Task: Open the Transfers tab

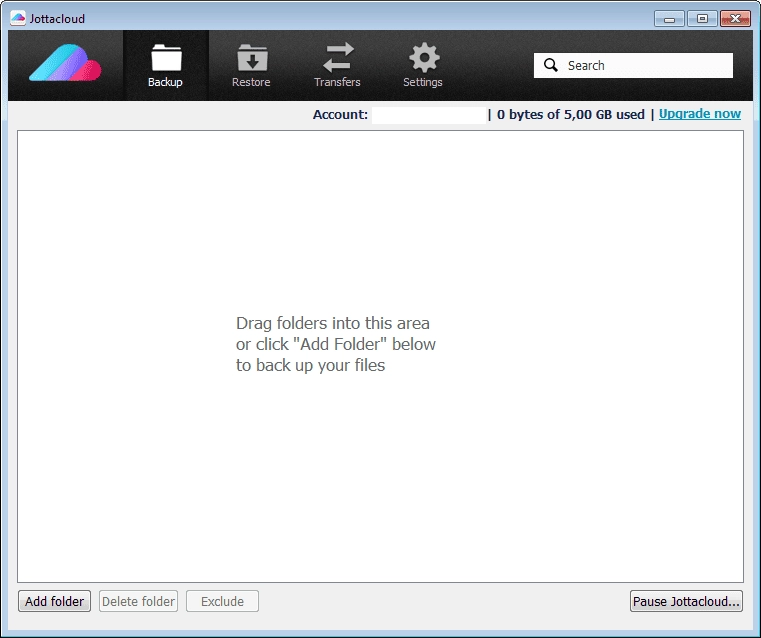Action: point(337,65)
